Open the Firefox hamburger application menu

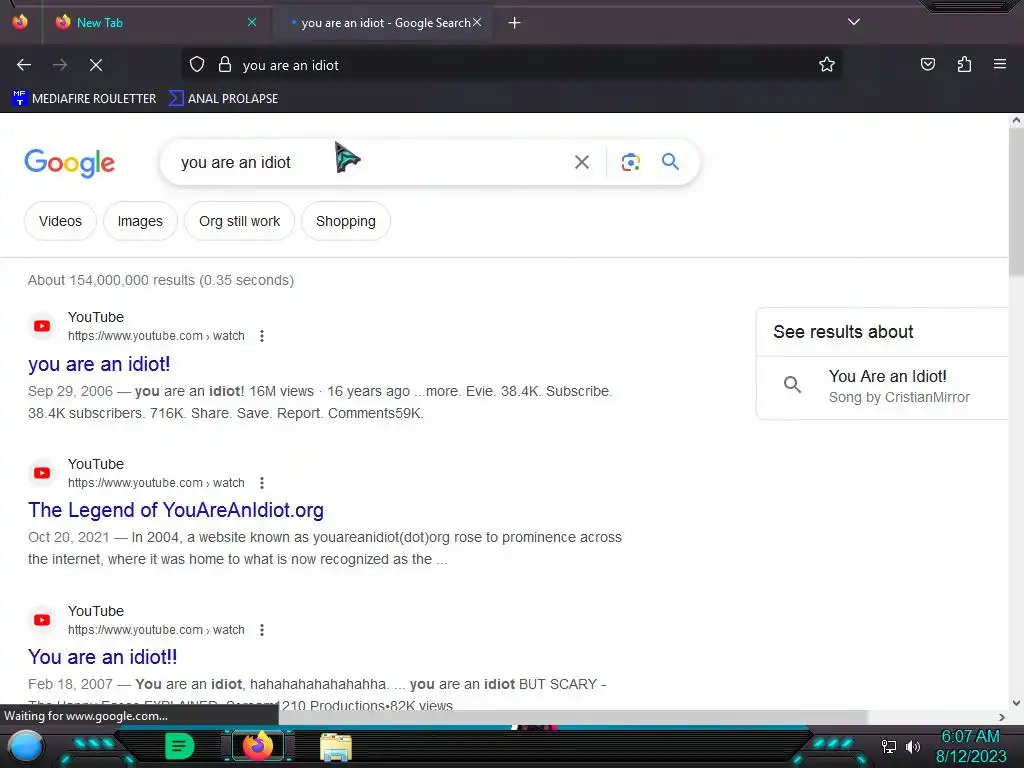coord(999,65)
